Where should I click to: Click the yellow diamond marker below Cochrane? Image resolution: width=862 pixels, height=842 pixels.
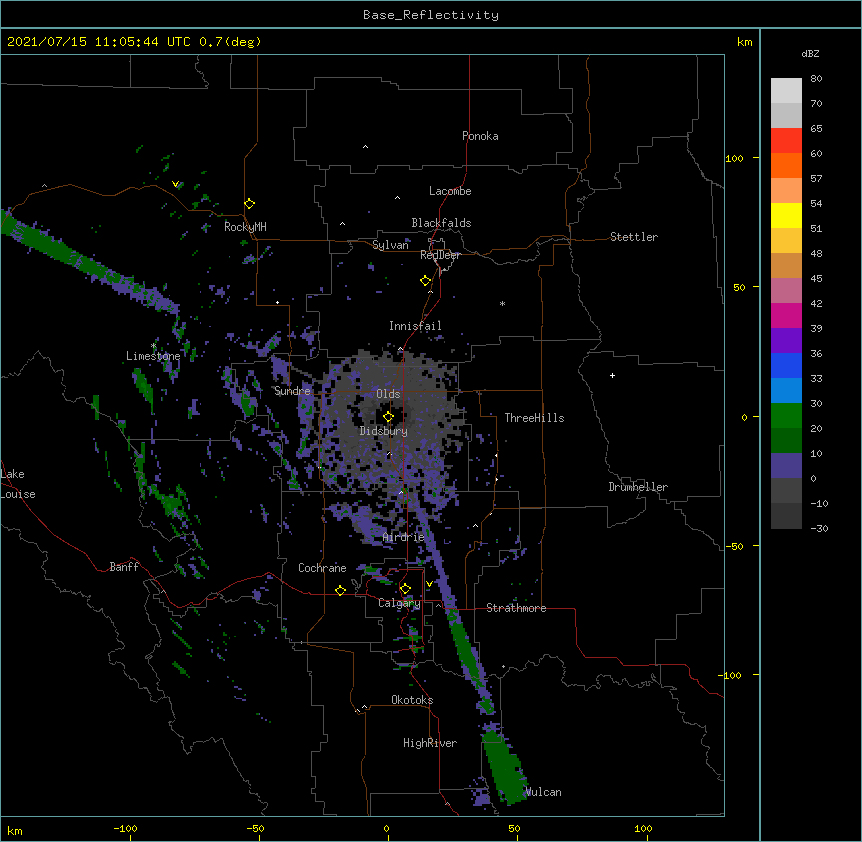[340, 590]
